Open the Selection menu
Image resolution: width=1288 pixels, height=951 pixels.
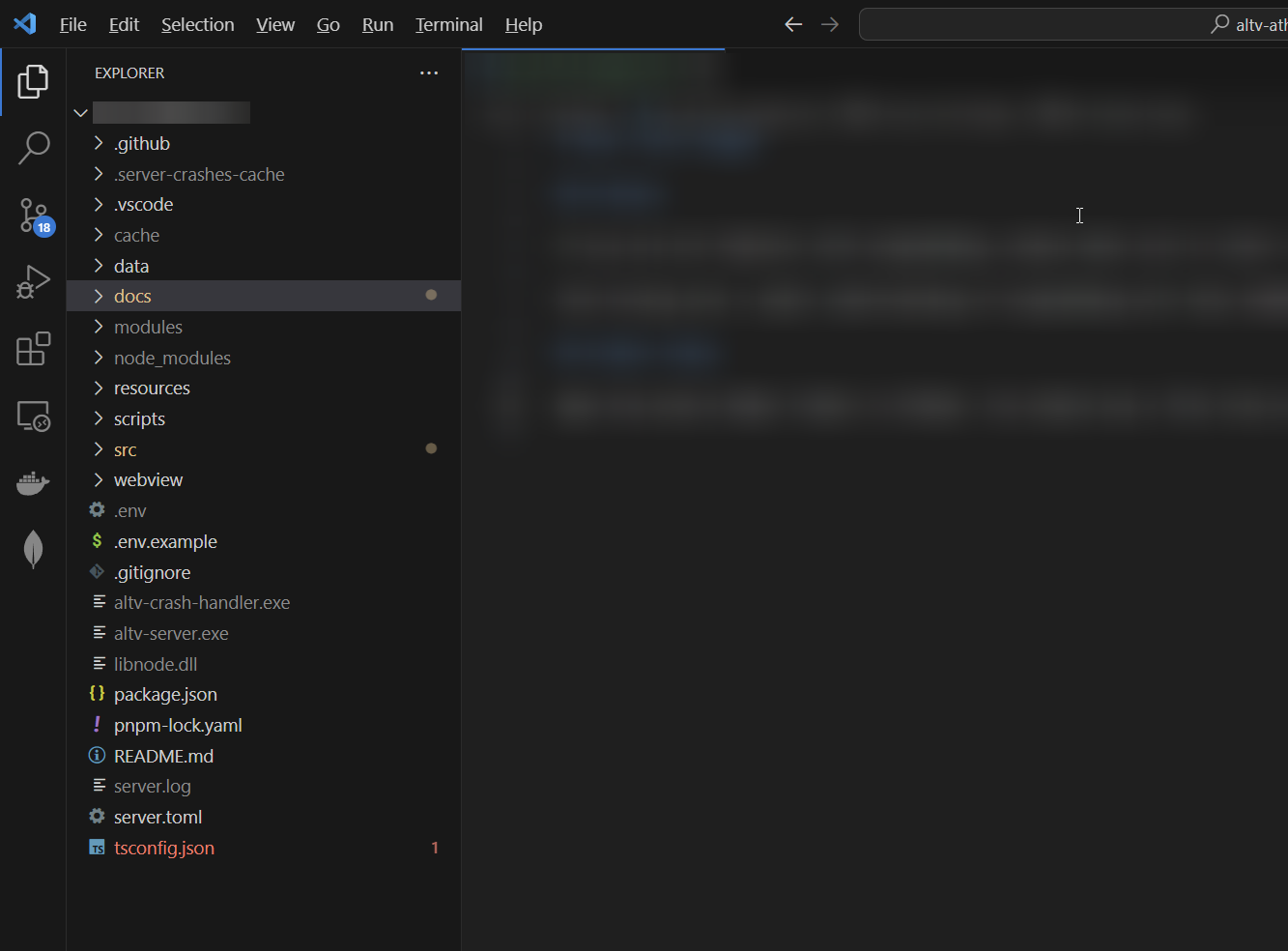tap(197, 25)
